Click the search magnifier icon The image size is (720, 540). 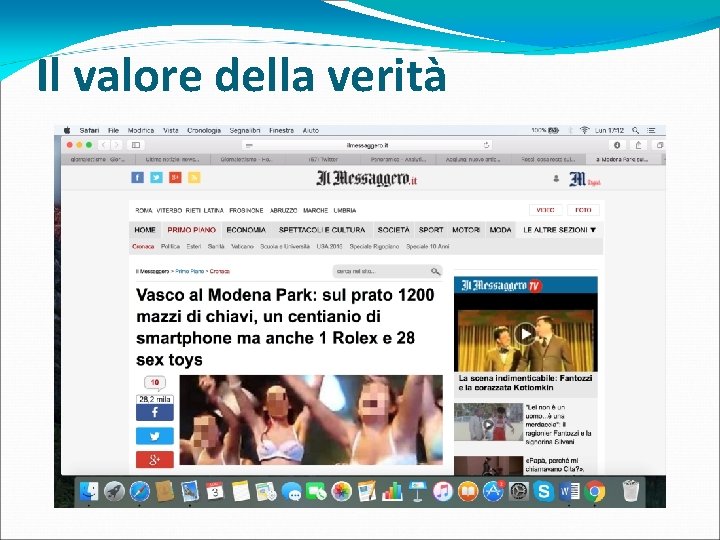pos(435,271)
